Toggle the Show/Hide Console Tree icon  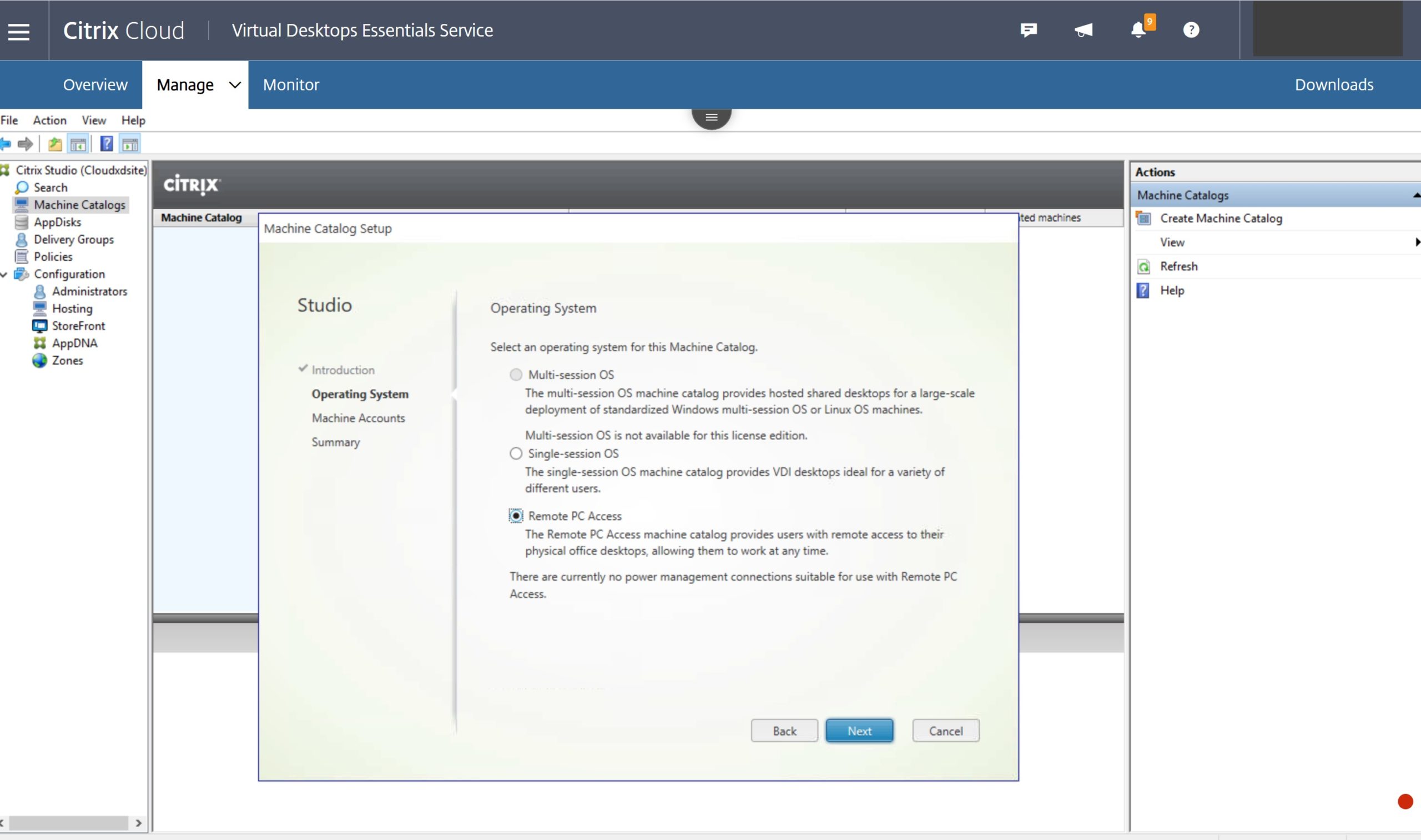78,144
